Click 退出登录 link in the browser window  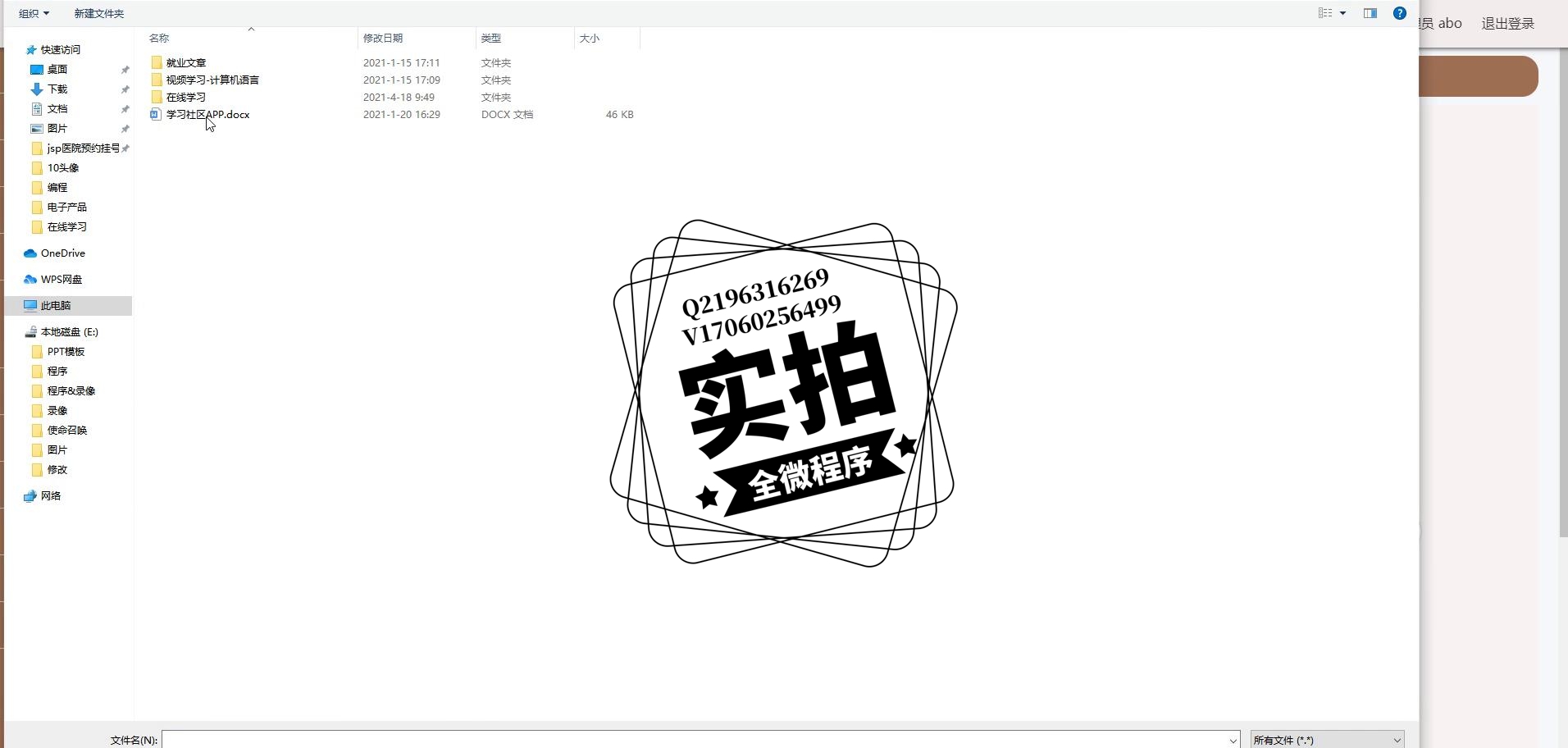(x=1507, y=23)
